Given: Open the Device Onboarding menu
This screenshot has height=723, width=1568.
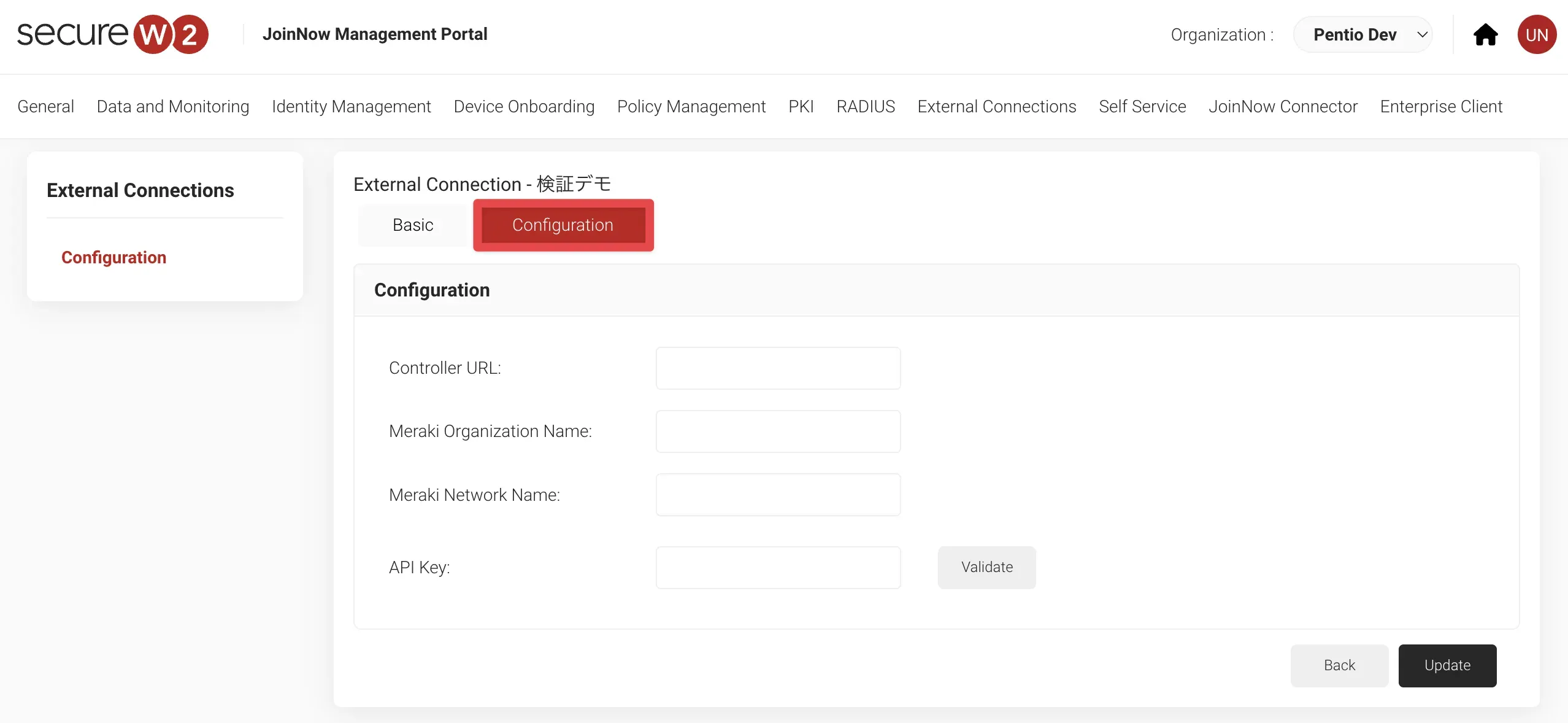Looking at the screenshot, I should click(x=524, y=107).
